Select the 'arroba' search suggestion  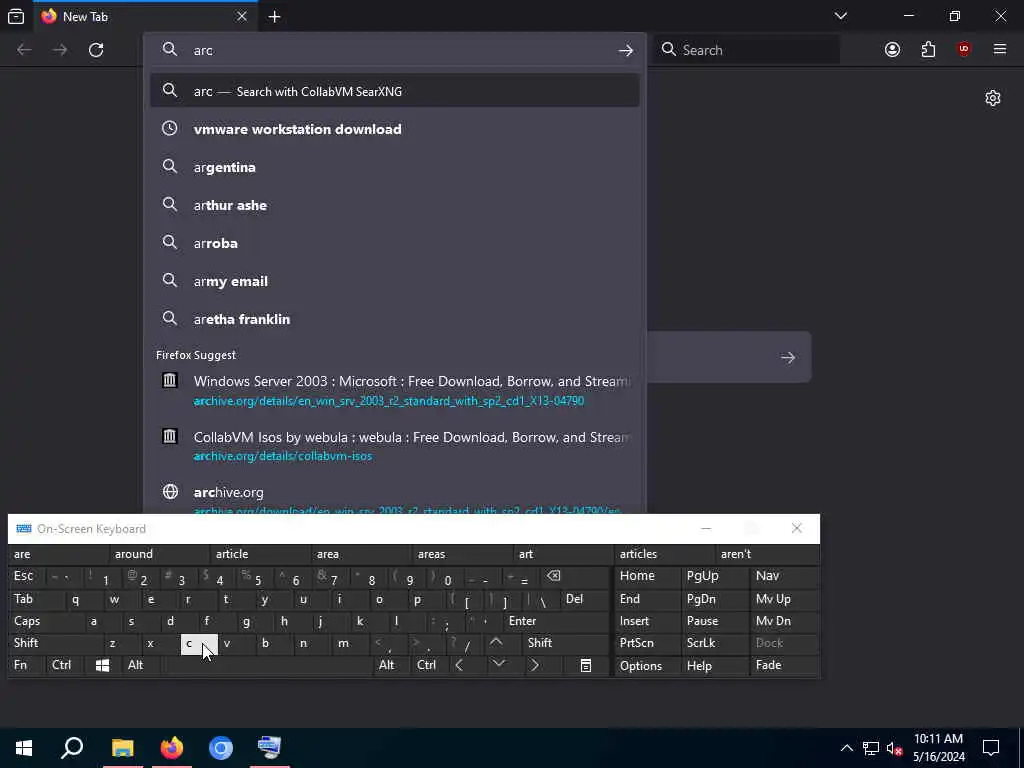(x=394, y=243)
